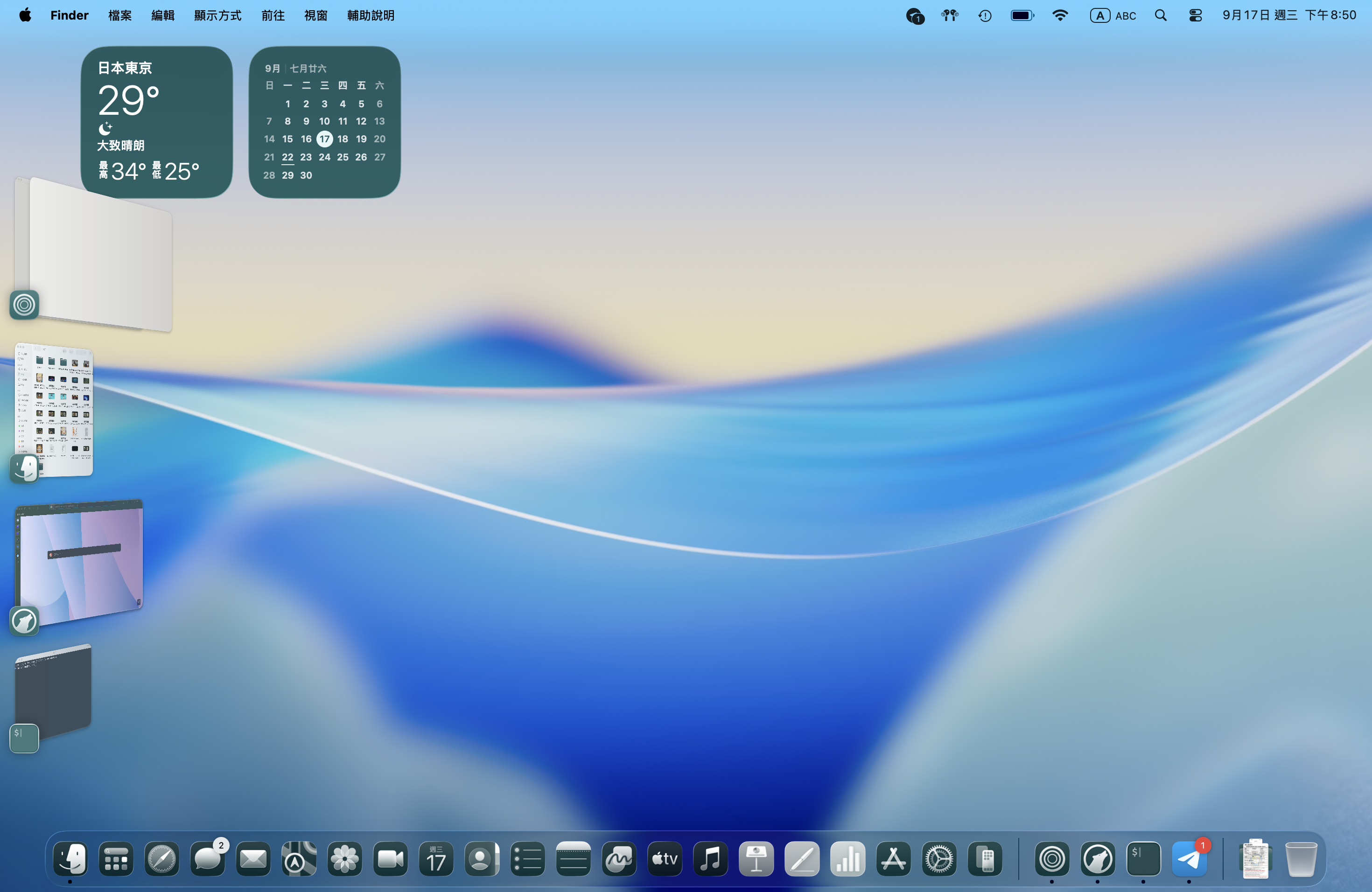Open the Trash in the Dock
The width and height of the screenshot is (1372, 892).
[x=1301, y=859]
